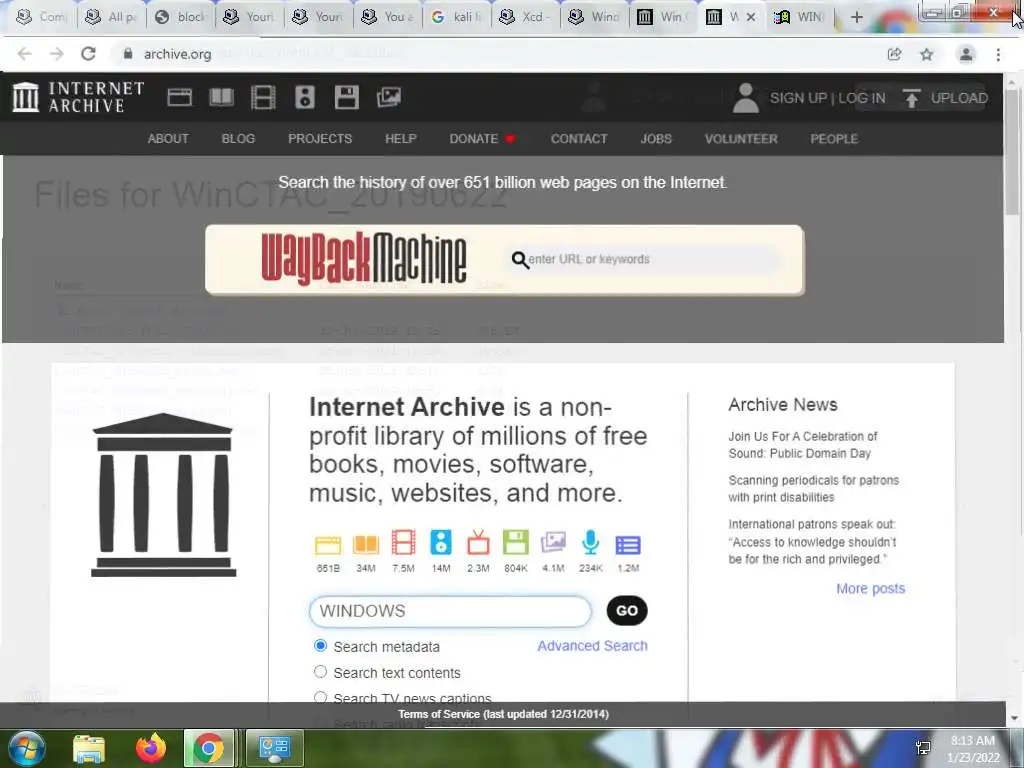Open 'Scanning periodicals for patrons' news post
This screenshot has width=1024, height=768.
click(x=814, y=488)
